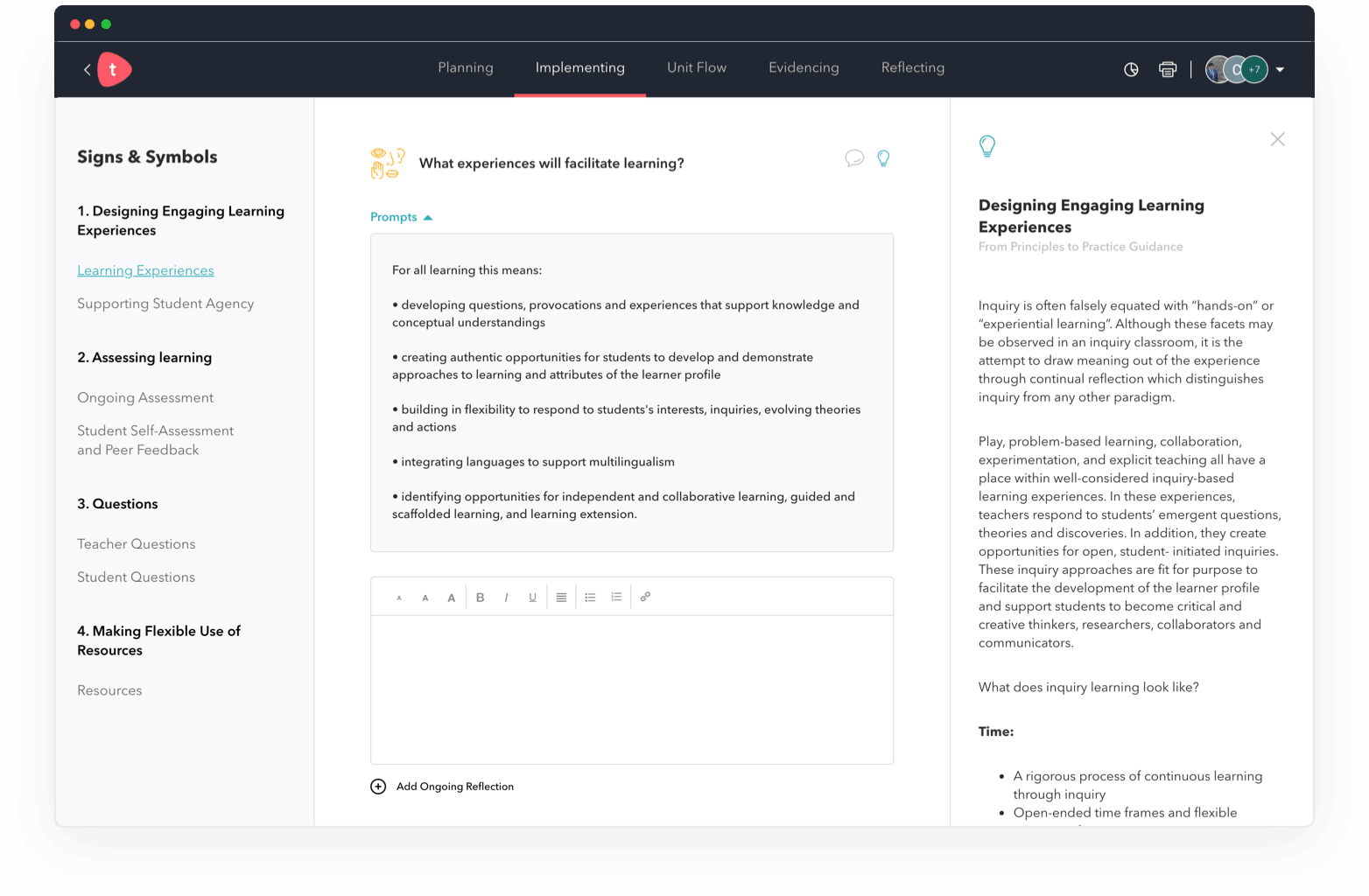Viewport: 1369px width, 896px height.
Task: Toggle underline formatting in the editor
Action: (532, 598)
